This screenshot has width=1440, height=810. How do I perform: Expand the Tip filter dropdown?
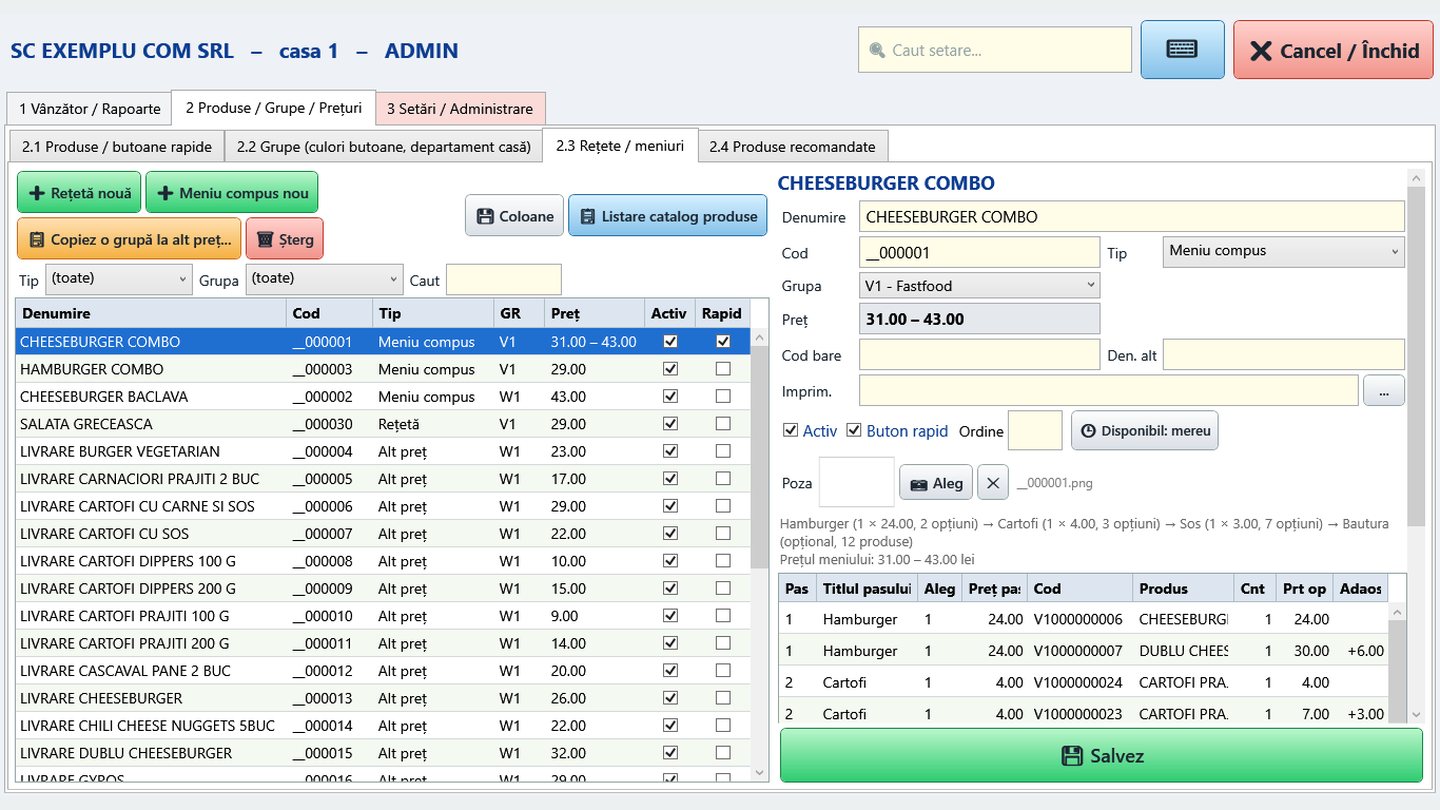pos(118,279)
